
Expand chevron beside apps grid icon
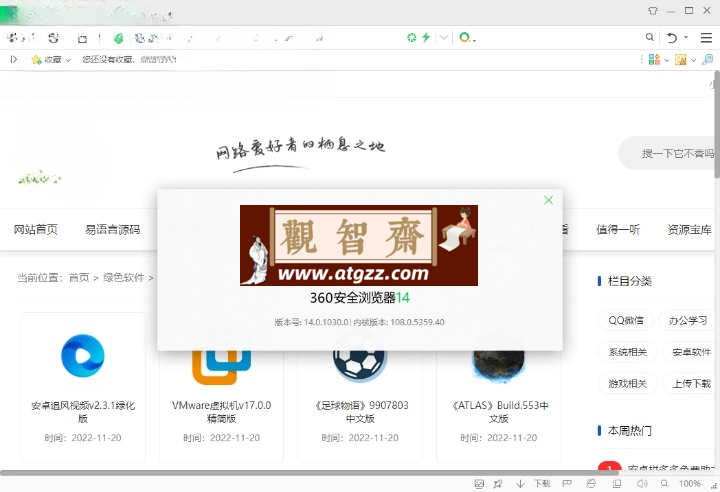[x=666, y=60]
